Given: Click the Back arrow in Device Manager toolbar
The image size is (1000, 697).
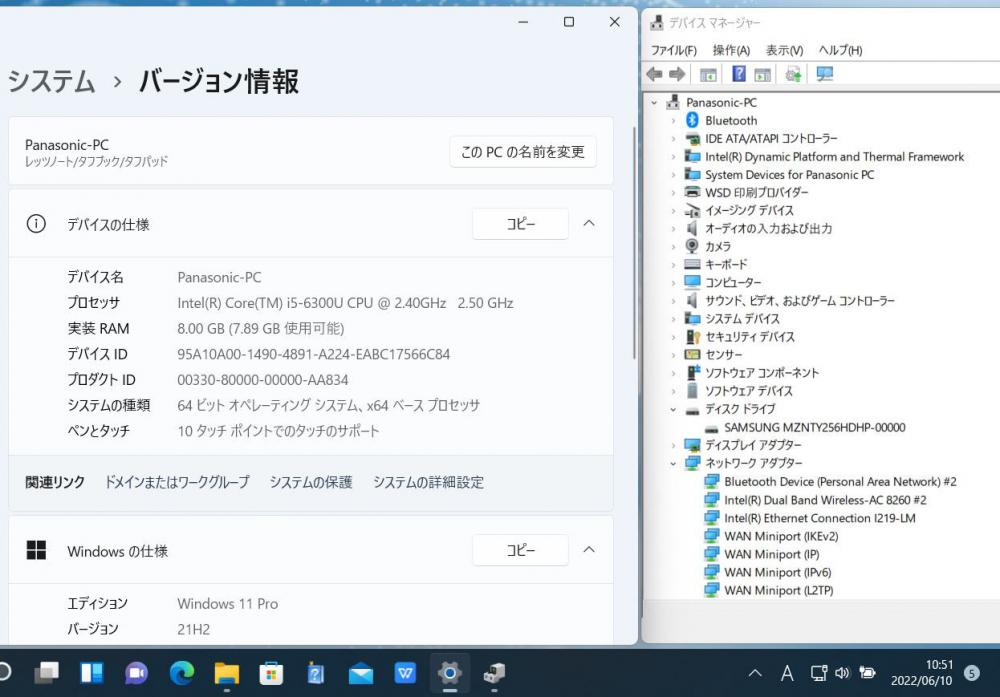Looking at the screenshot, I should pyautogui.click(x=654, y=74).
